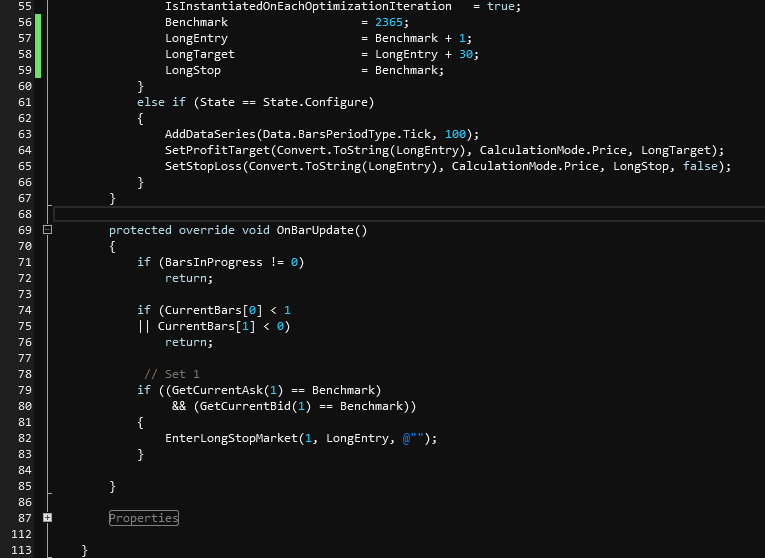This screenshot has height=558, width=765.
Task: Open the collapsed Properties region box
Action: coord(144,518)
